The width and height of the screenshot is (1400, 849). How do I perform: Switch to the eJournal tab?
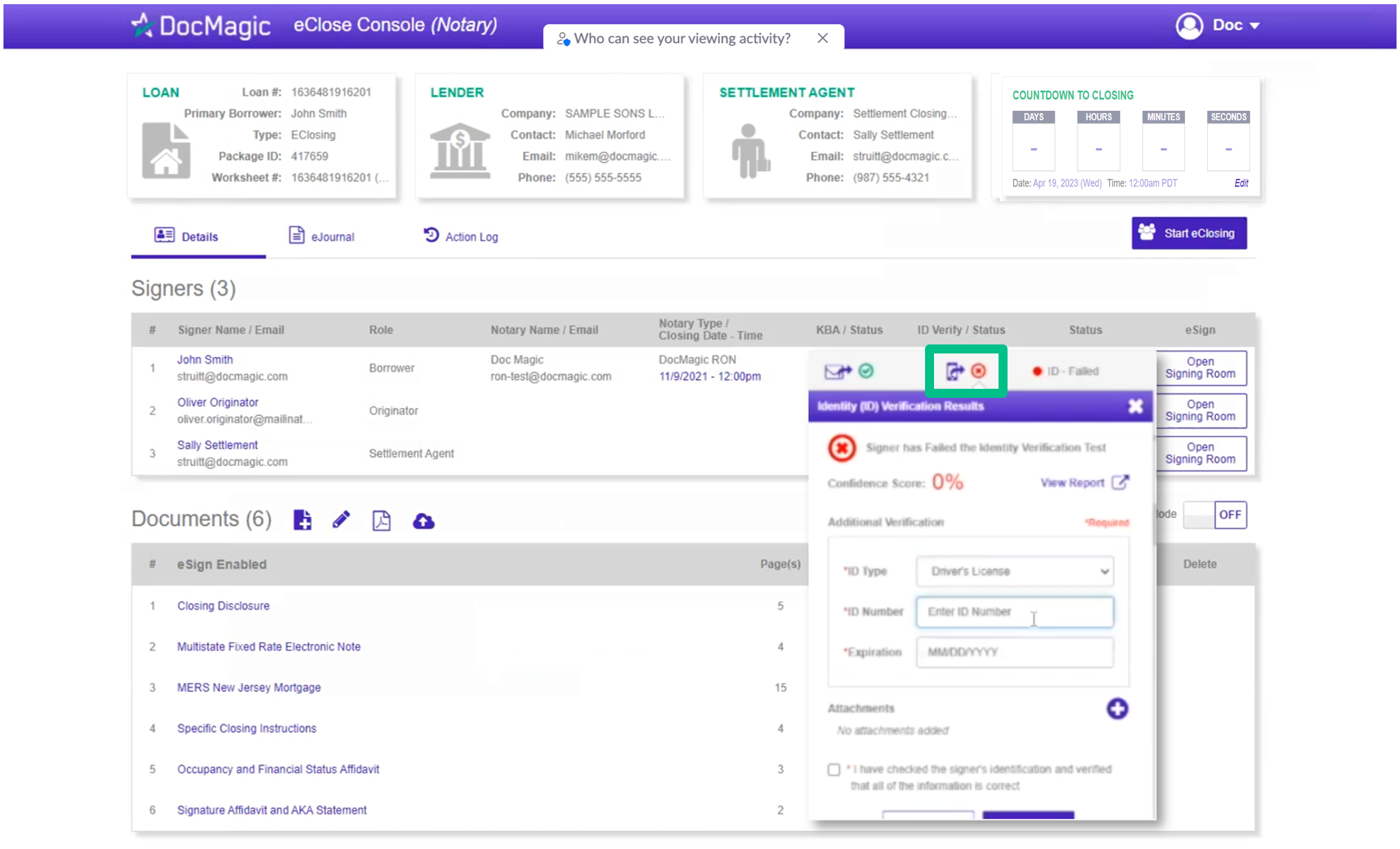pos(321,236)
